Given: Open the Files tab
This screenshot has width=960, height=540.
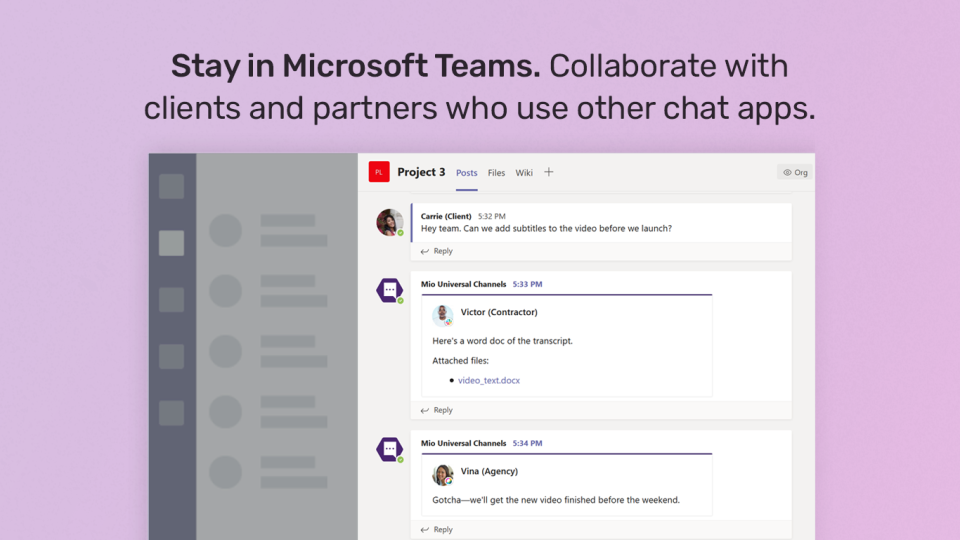Looking at the screenshot, I should pos(497,173).
